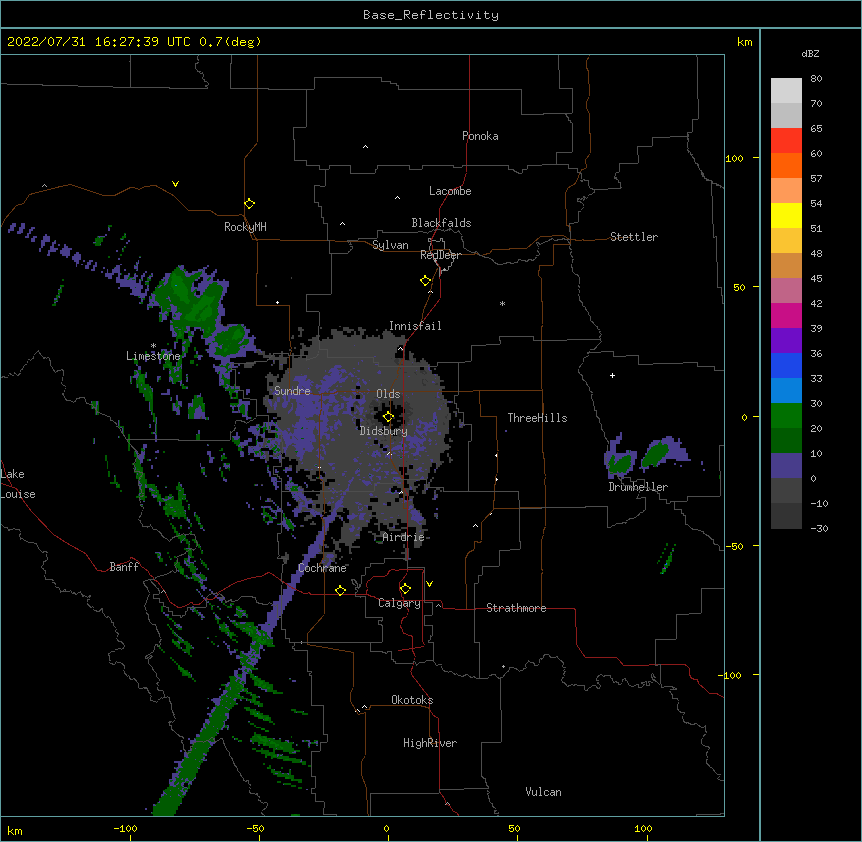
Task: Click the Innisfail city label
Action: 415,326
